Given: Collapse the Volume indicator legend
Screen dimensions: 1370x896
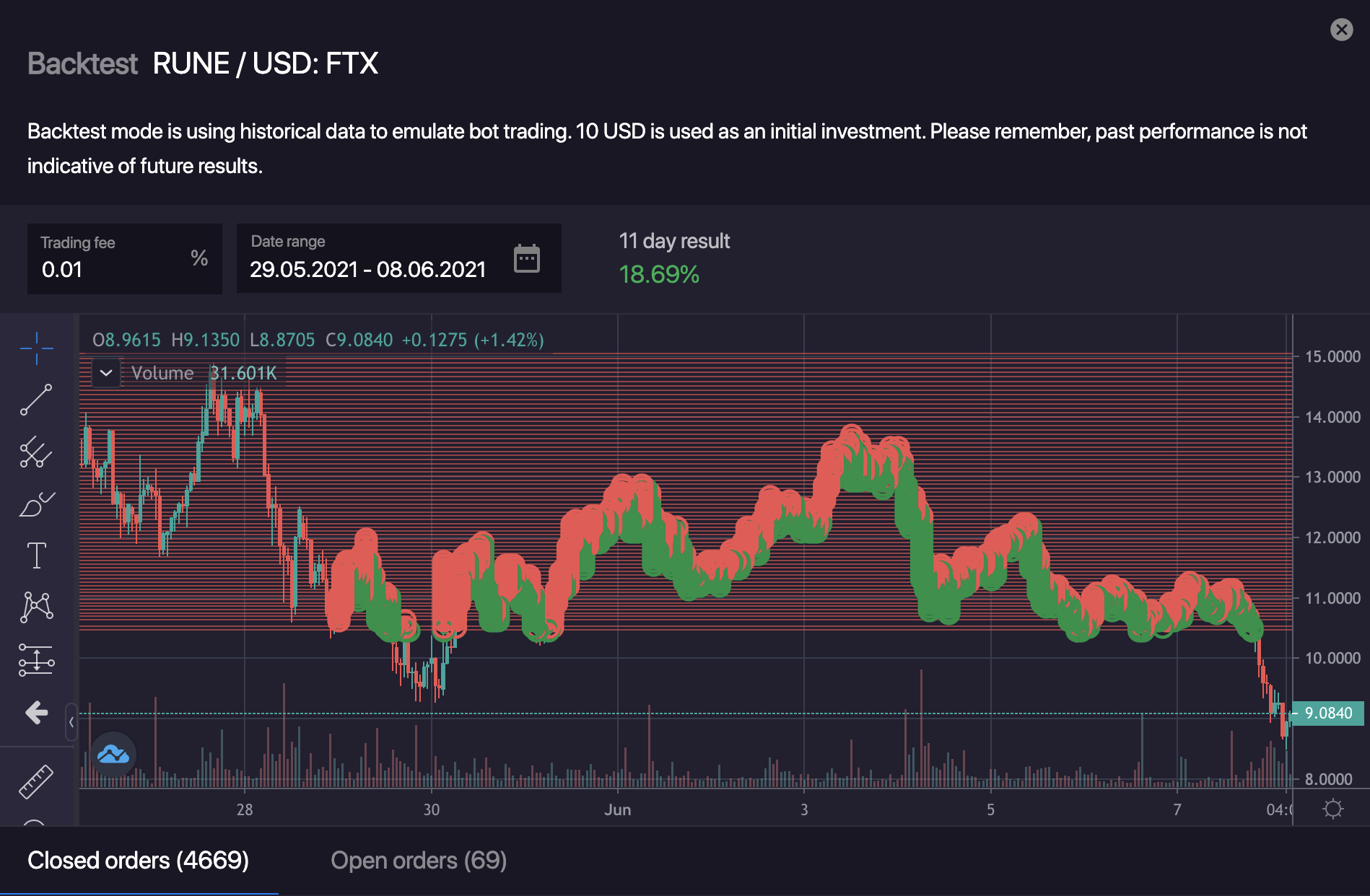Looking at the screenshot, I should tap(106, 373).
